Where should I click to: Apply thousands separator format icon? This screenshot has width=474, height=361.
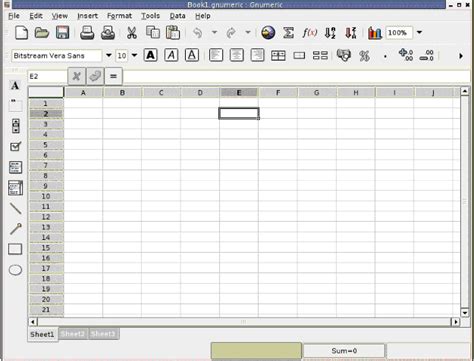pos(385,56)
